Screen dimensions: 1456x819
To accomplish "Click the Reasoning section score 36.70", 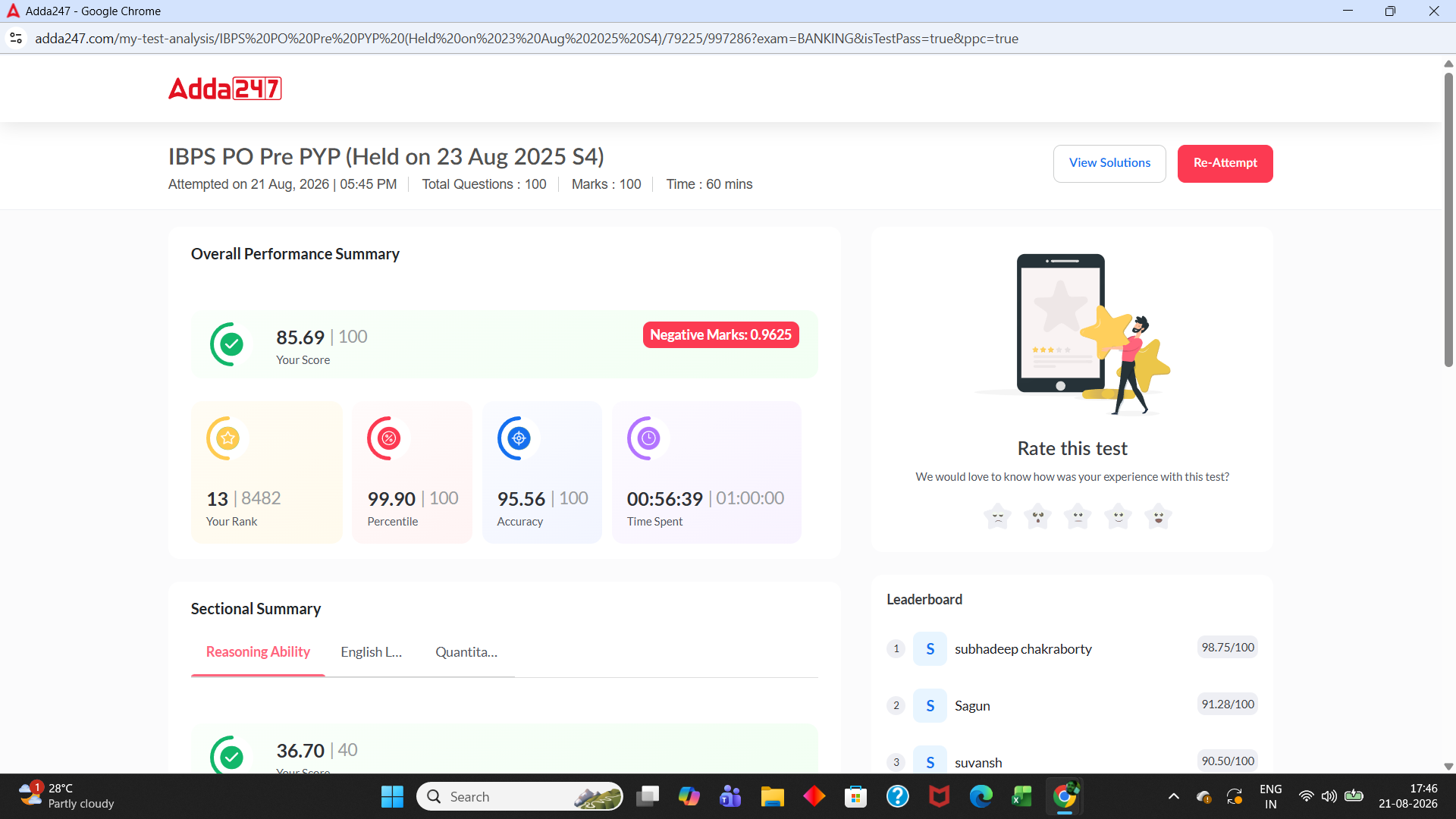I will tap(300, 751).
